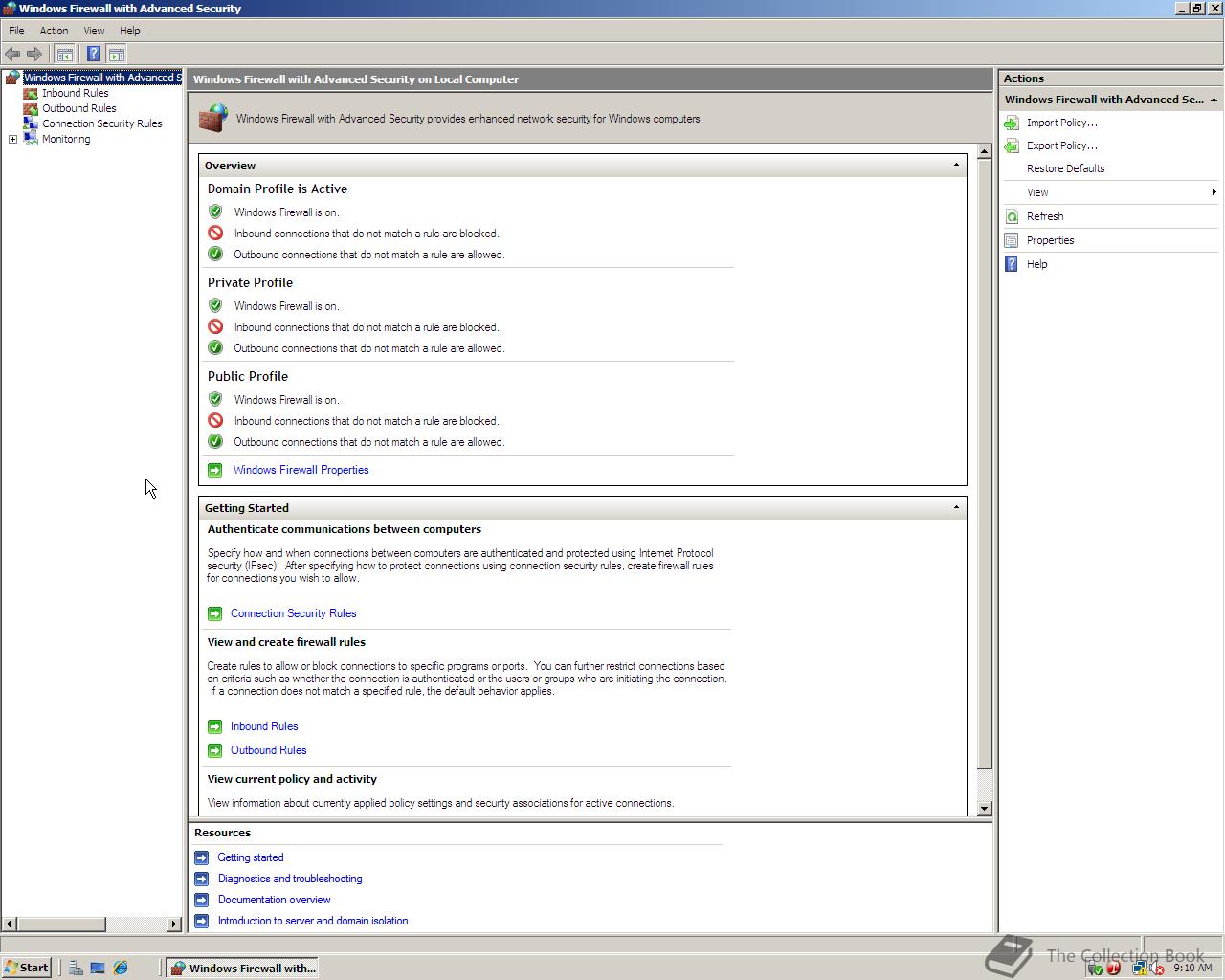Image resolution: width=1225 pixels, height=980 pixels.
Task: Click the console tree horizontal scrollbar thumb
Action: click(61, 924)
